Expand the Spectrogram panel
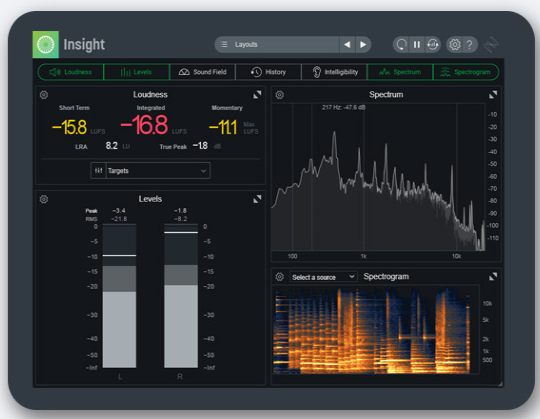This screenshot has height=419, width=540. tap(493, 276)
